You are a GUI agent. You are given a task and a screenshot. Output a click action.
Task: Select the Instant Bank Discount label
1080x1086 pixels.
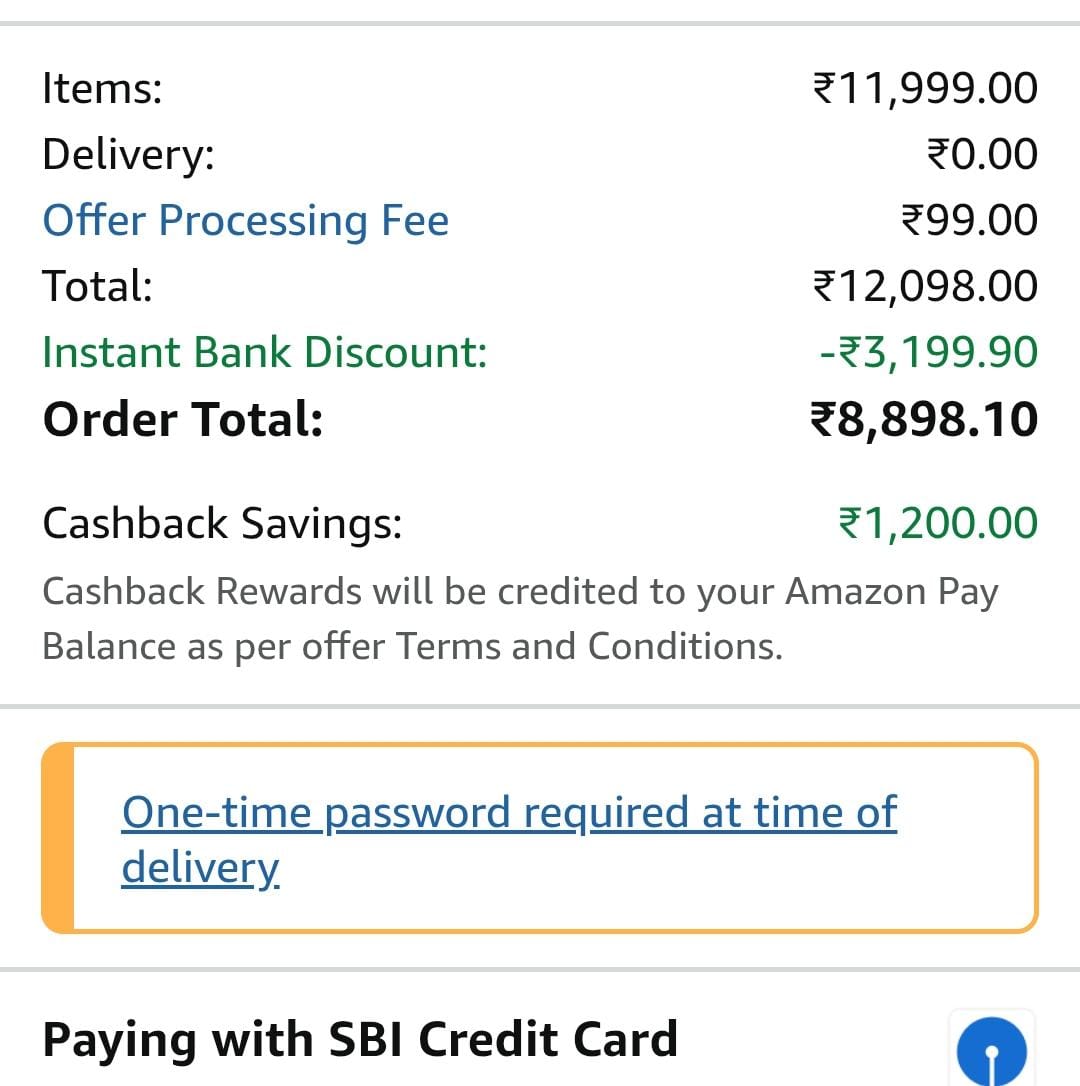click(x=265, y=352)
